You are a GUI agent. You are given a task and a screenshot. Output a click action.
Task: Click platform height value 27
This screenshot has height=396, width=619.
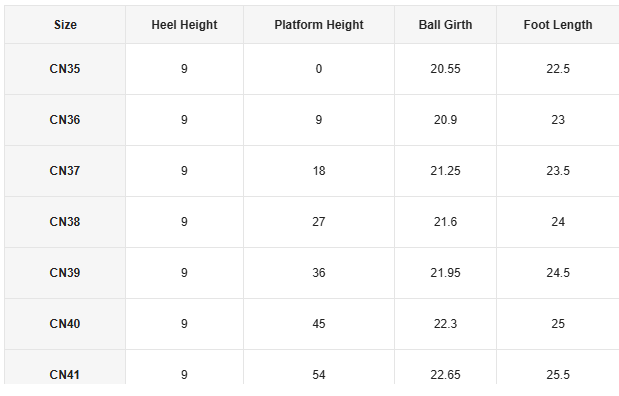pos(319,221)
